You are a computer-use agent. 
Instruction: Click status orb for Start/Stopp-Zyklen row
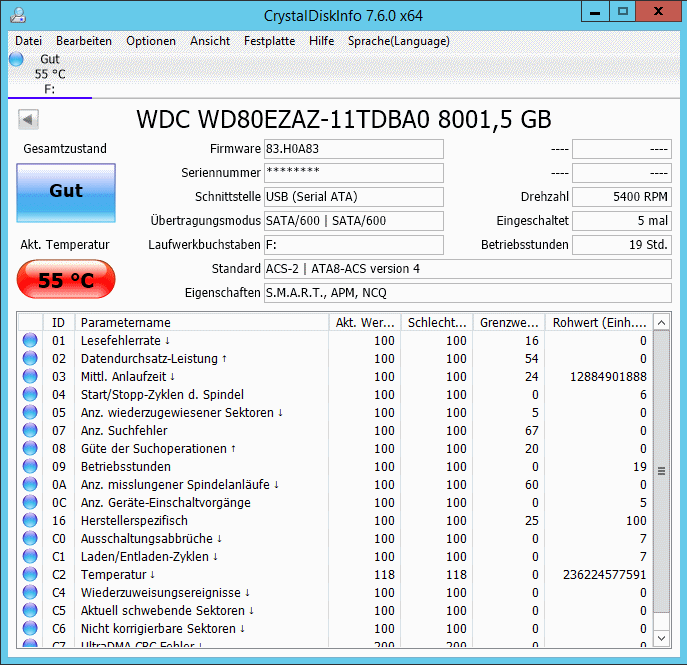tap(30, 394)
